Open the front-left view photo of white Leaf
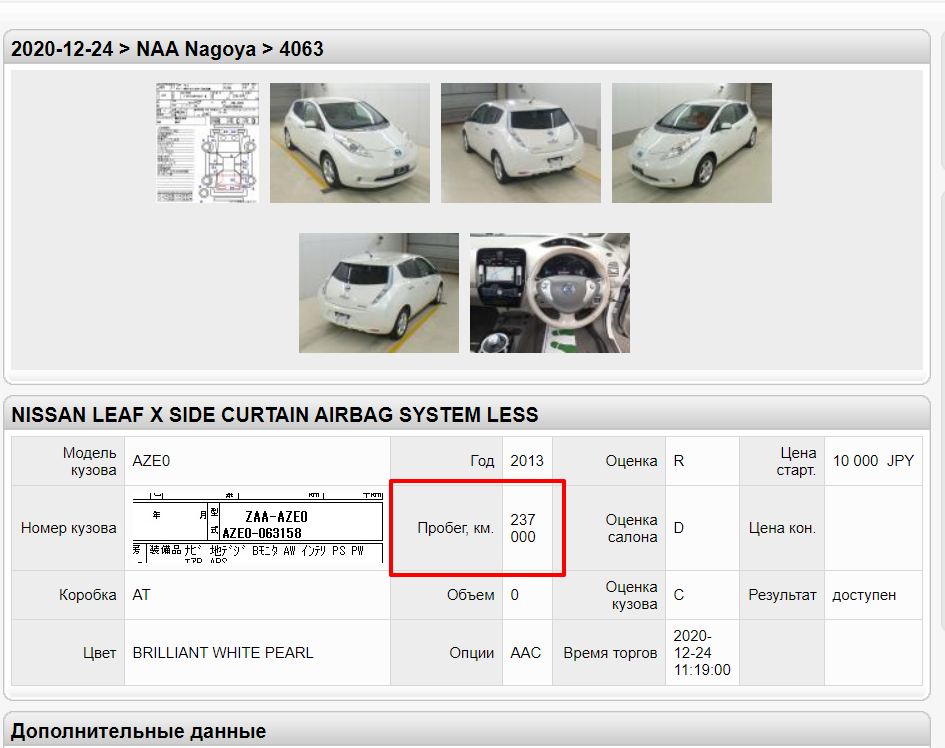 692,143
